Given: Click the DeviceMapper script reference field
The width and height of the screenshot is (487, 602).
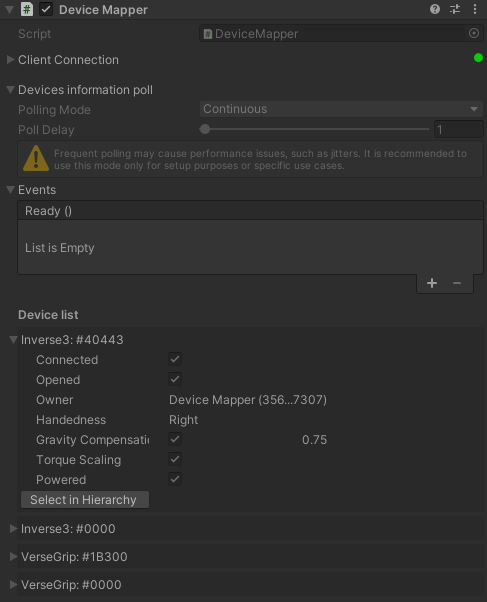Looking at the screenshot, I should [x=341, y=34].
